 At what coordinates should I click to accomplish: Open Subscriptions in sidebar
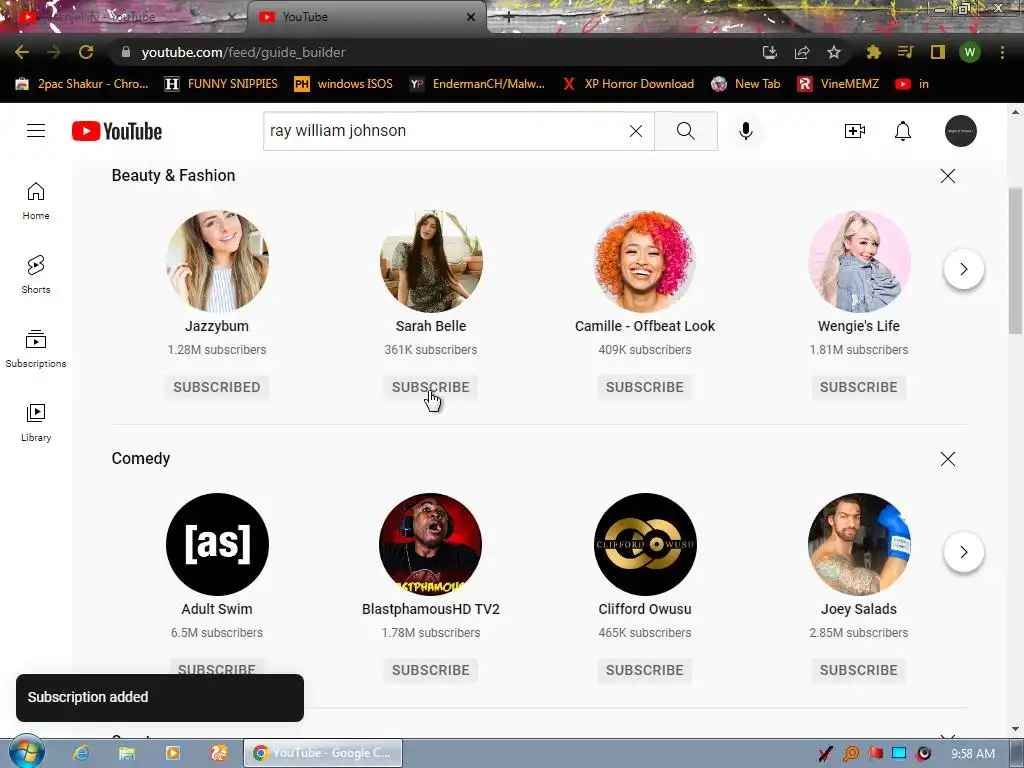click(x=36, y=349)
